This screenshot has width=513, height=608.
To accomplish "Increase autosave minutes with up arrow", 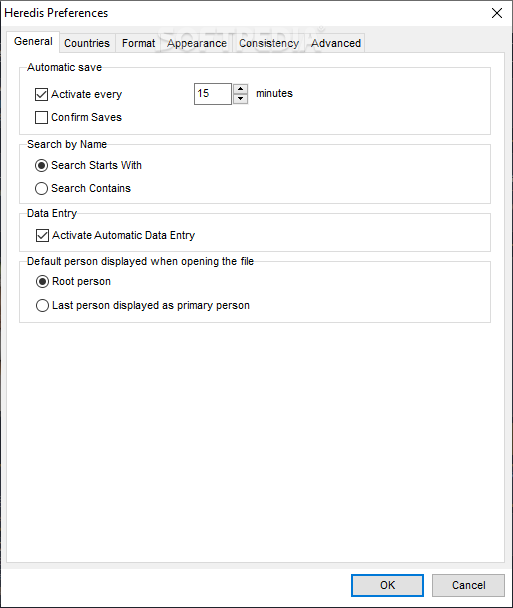I will (240, 89).
